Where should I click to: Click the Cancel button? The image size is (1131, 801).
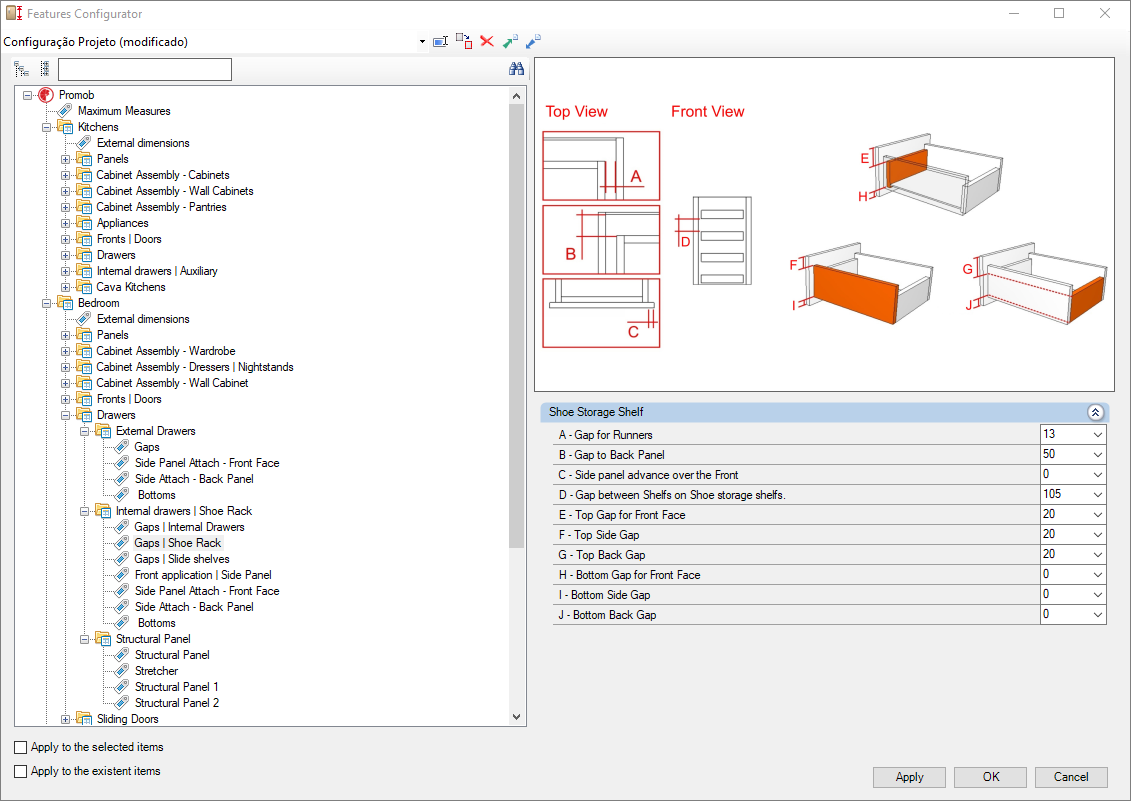(x=1070, y=776)
